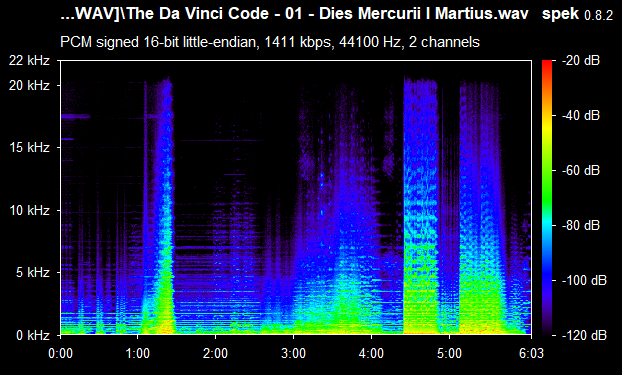Click the 0.8.2 version number

[x=599, y=16]
